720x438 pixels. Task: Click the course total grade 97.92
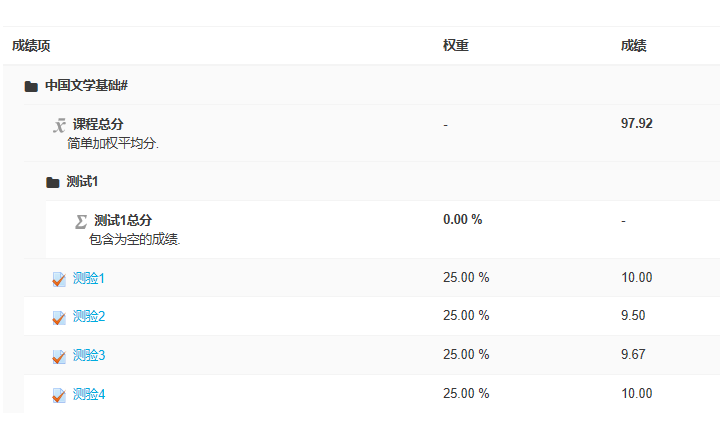[636, 124]
